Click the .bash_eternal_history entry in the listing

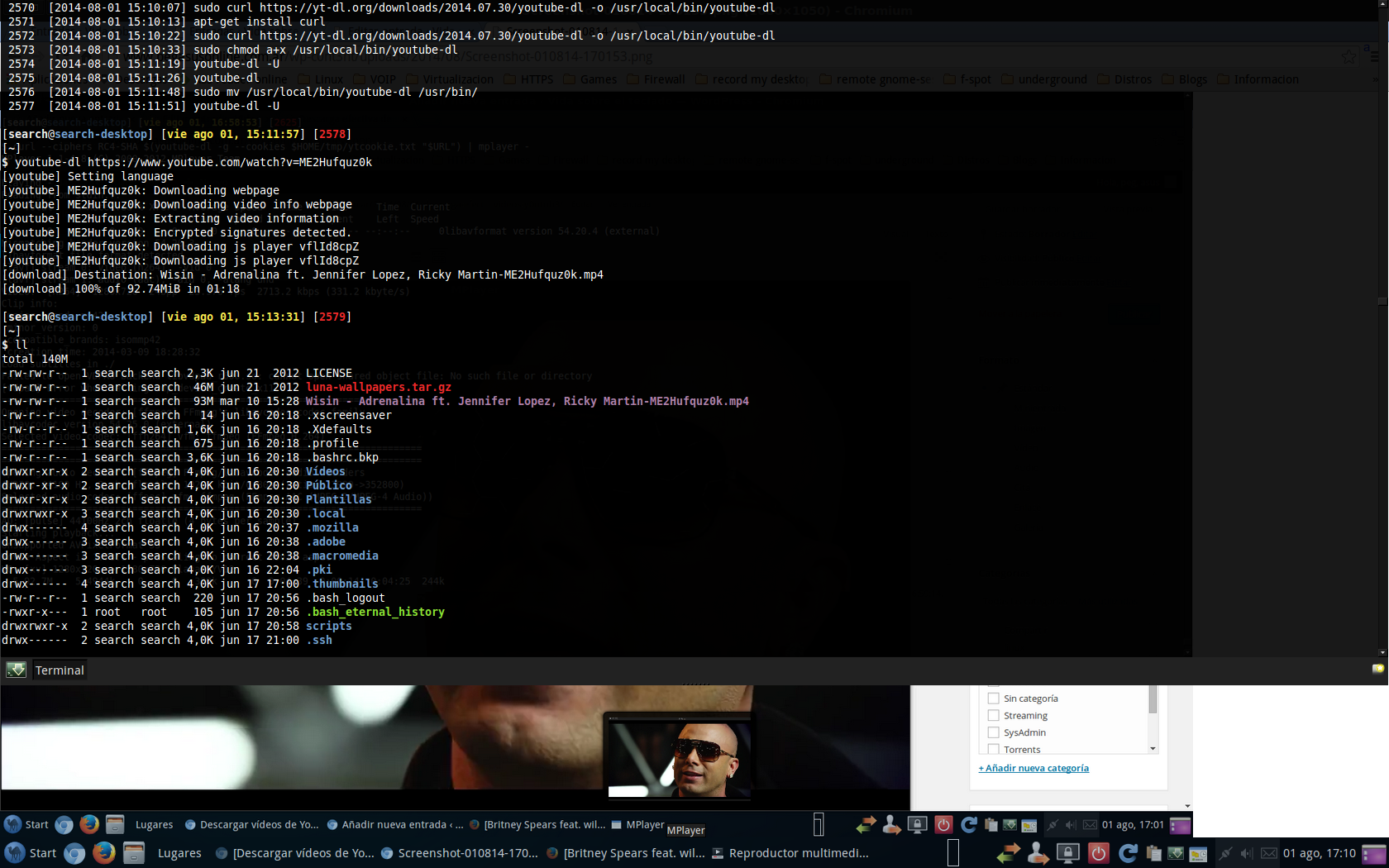click(375, 612)
